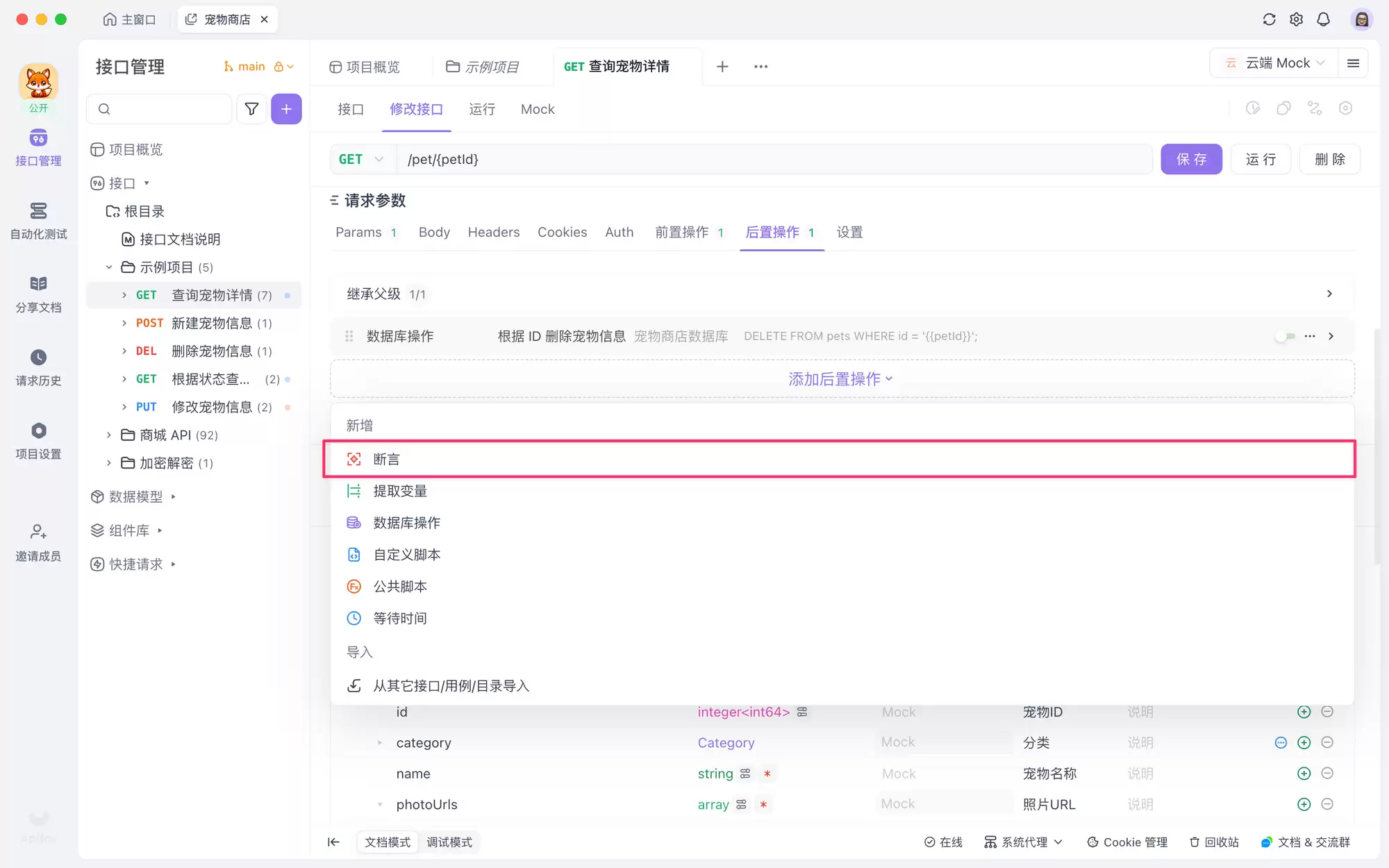Image resolution: width=1389 pixels, height=868 pixels.
Task: Open the 项目概览 tab
Action: coord(365,67)
